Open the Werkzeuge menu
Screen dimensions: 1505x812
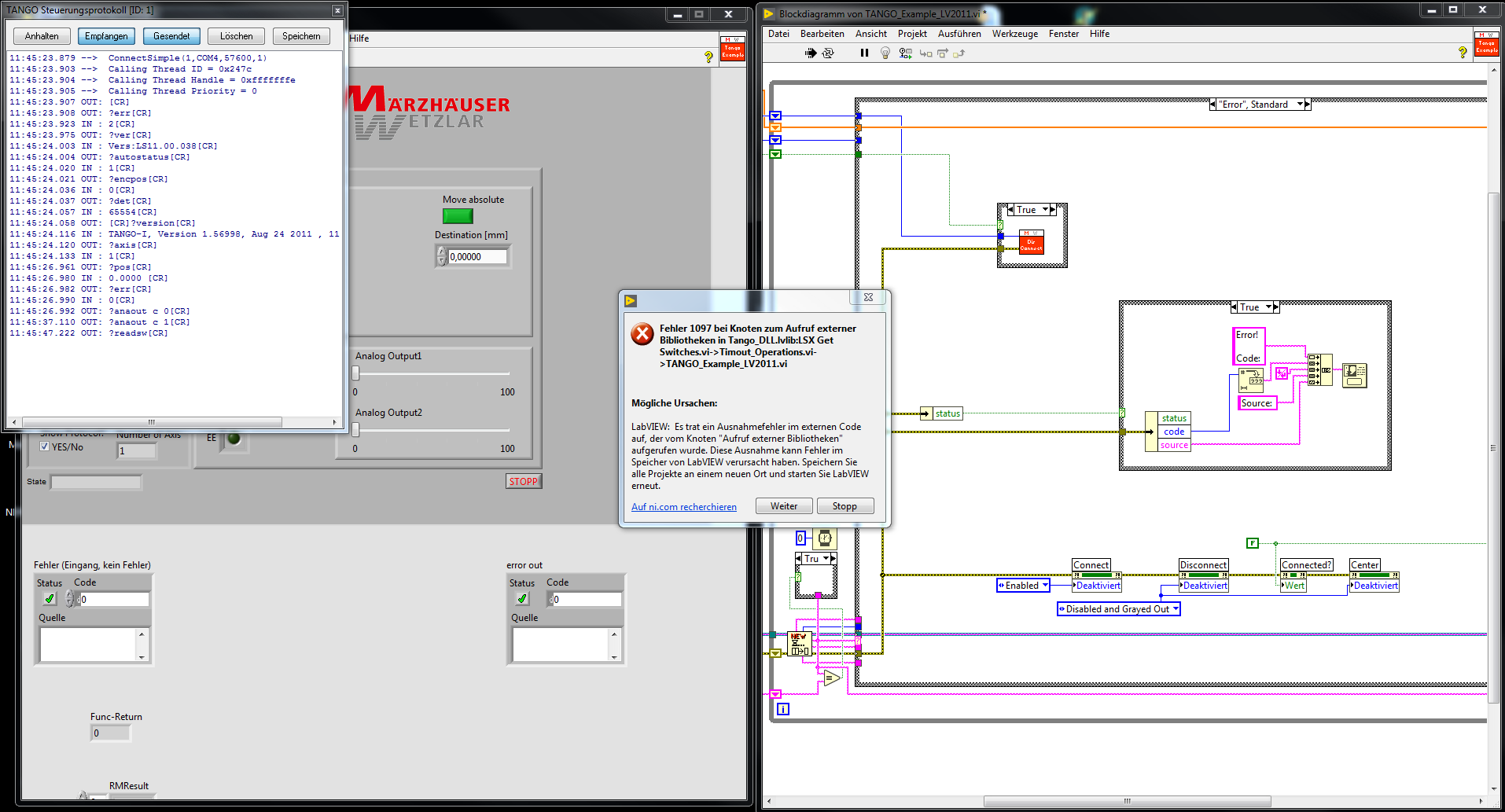click(x=1014, y=34)
